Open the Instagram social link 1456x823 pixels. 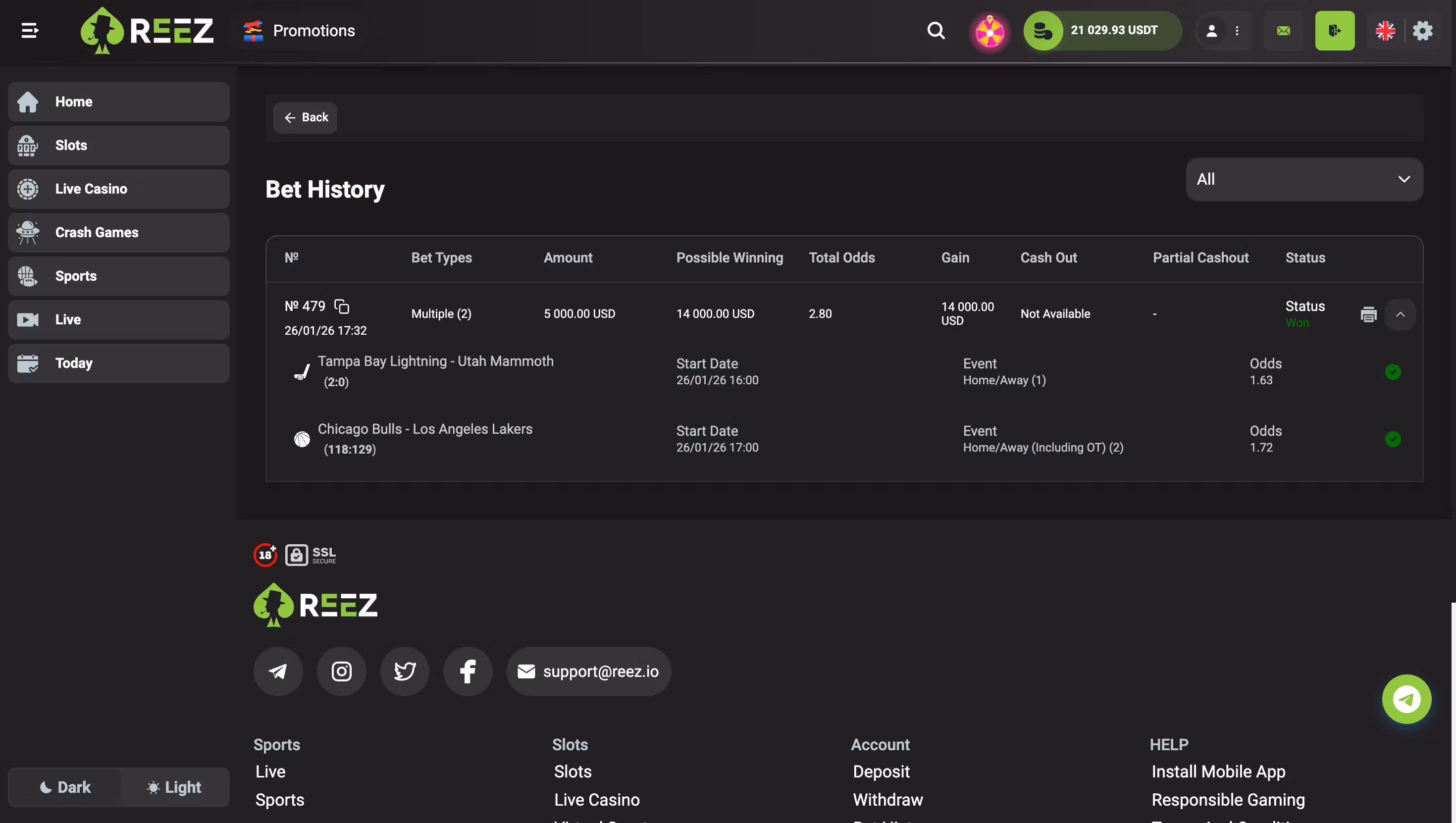click(x=341, y=671)
